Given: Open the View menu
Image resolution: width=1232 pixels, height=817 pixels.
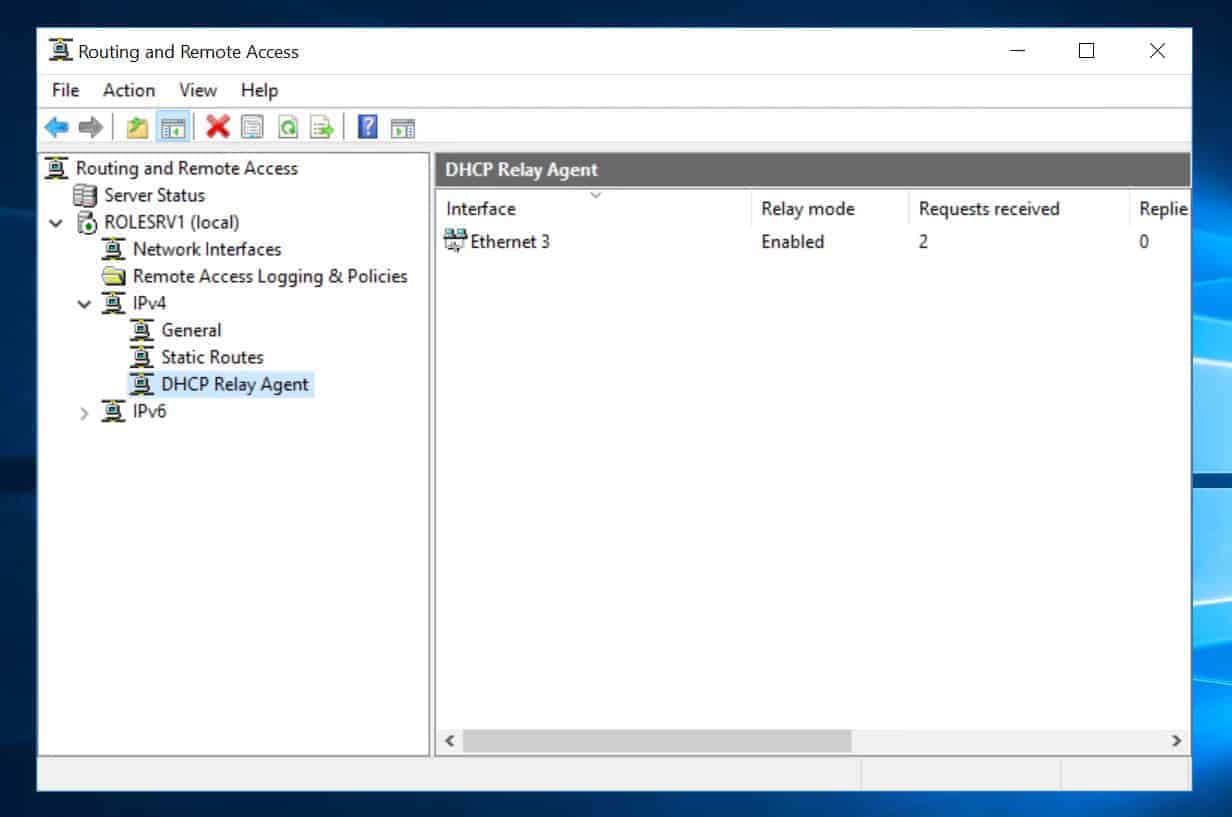Looking at the screenshot, I should (x=198, y=90).
